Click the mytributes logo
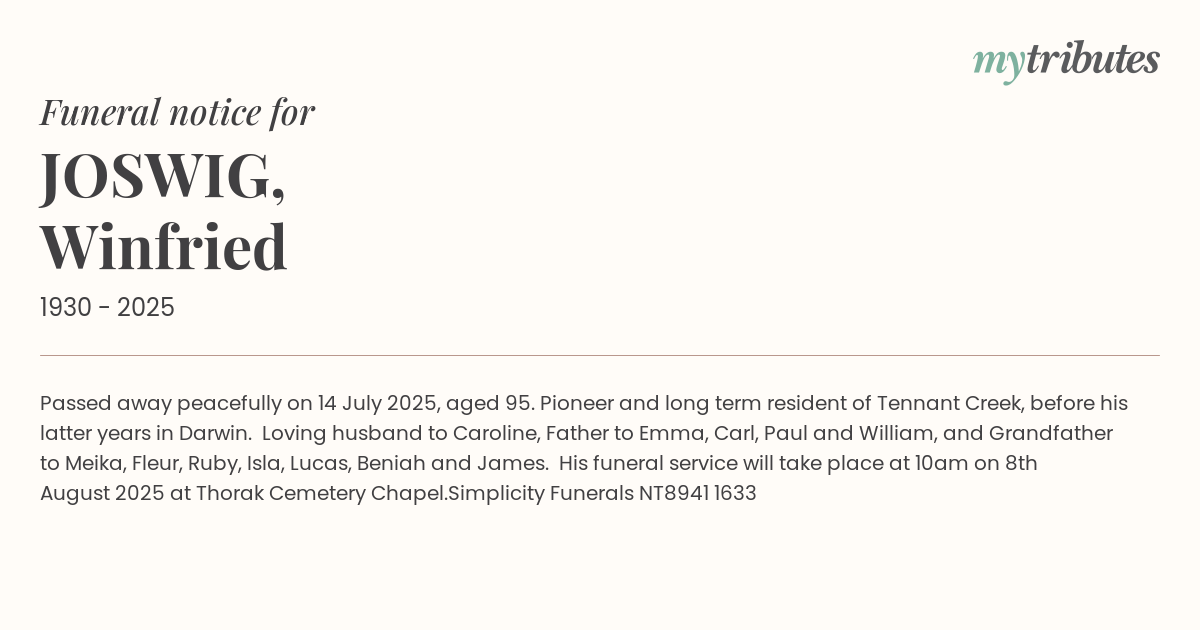Screen dimensions: 1200x630 1065,61
